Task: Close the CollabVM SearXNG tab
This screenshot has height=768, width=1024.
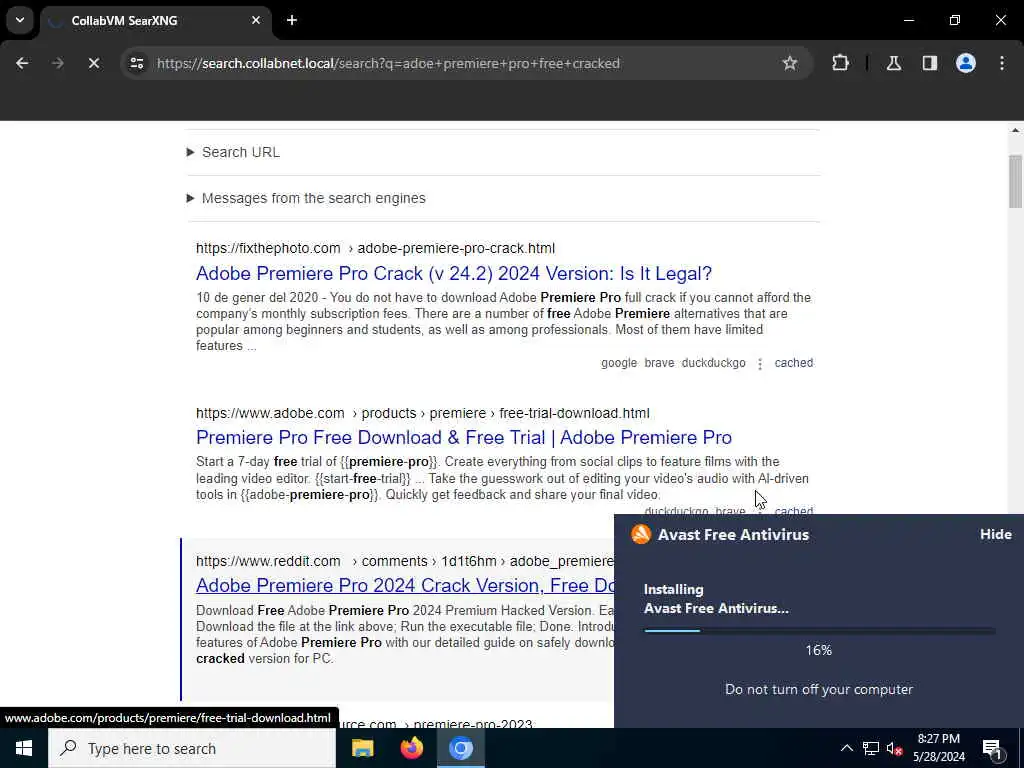Action: [x=256, y=20]
